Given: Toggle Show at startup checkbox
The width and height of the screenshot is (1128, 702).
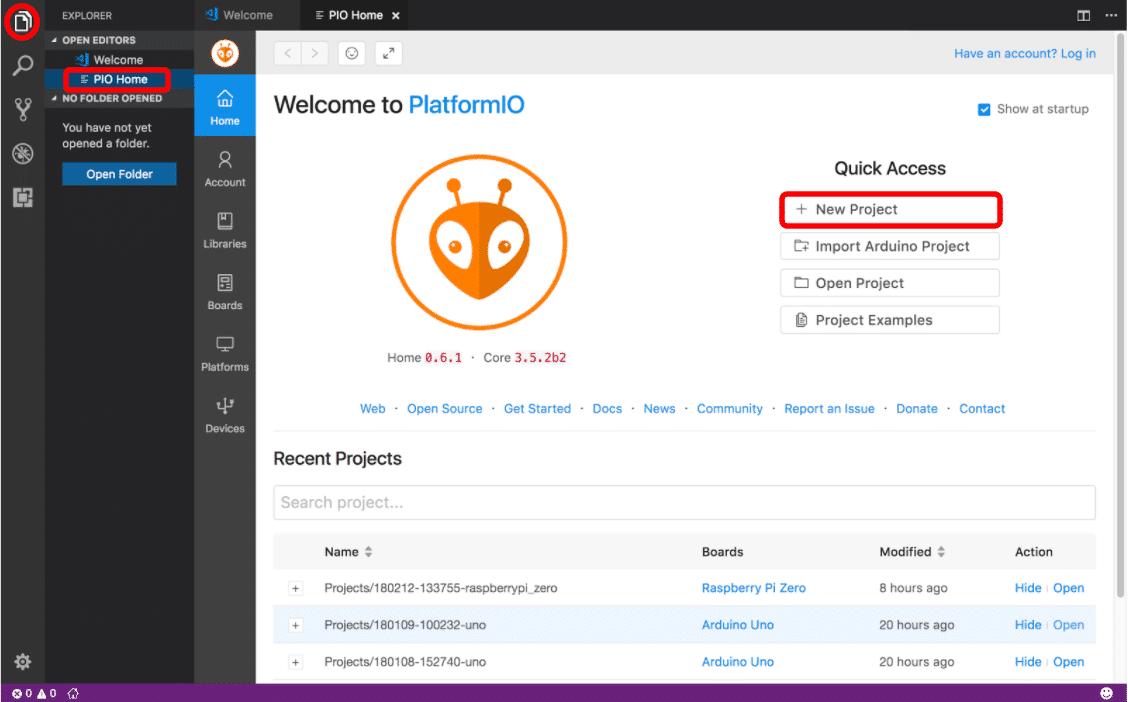Looking at the screenshot, I should pos(984,109).
